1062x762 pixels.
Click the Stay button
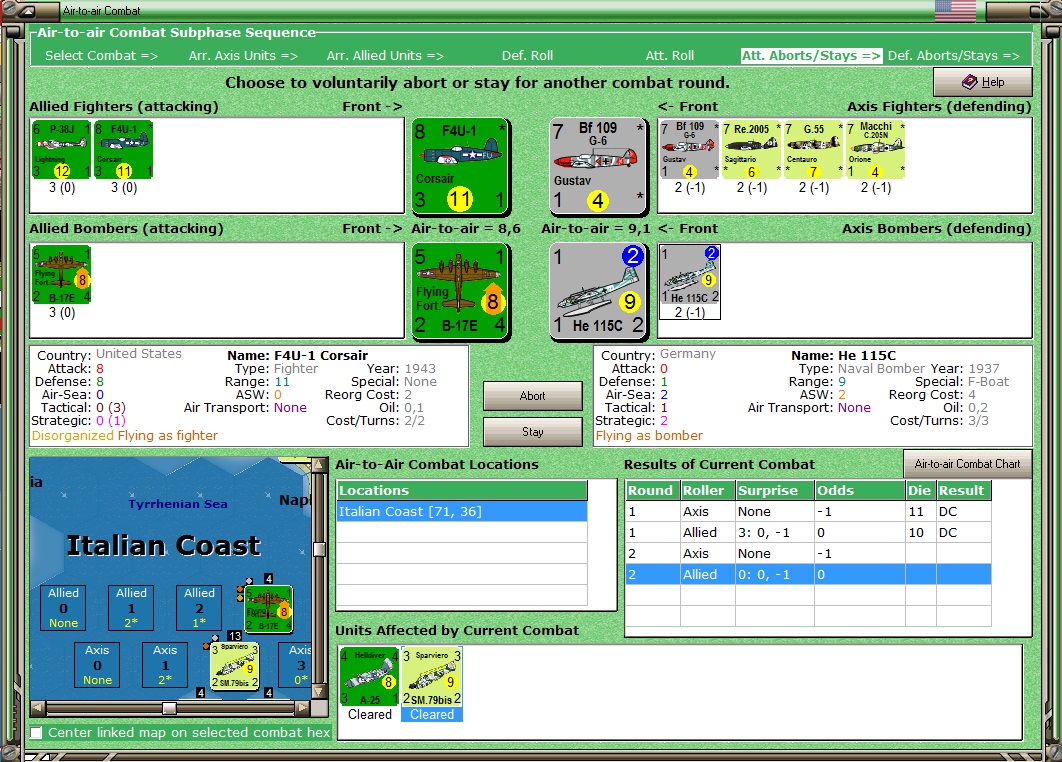point(532,432)
